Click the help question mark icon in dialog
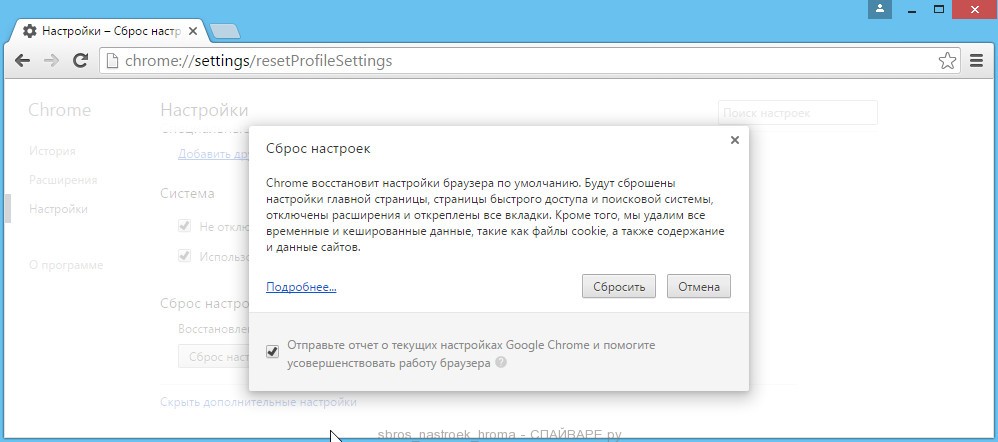The height and width of the screenshot is (442, 998). pyautogui.click(x=501, y=363)
